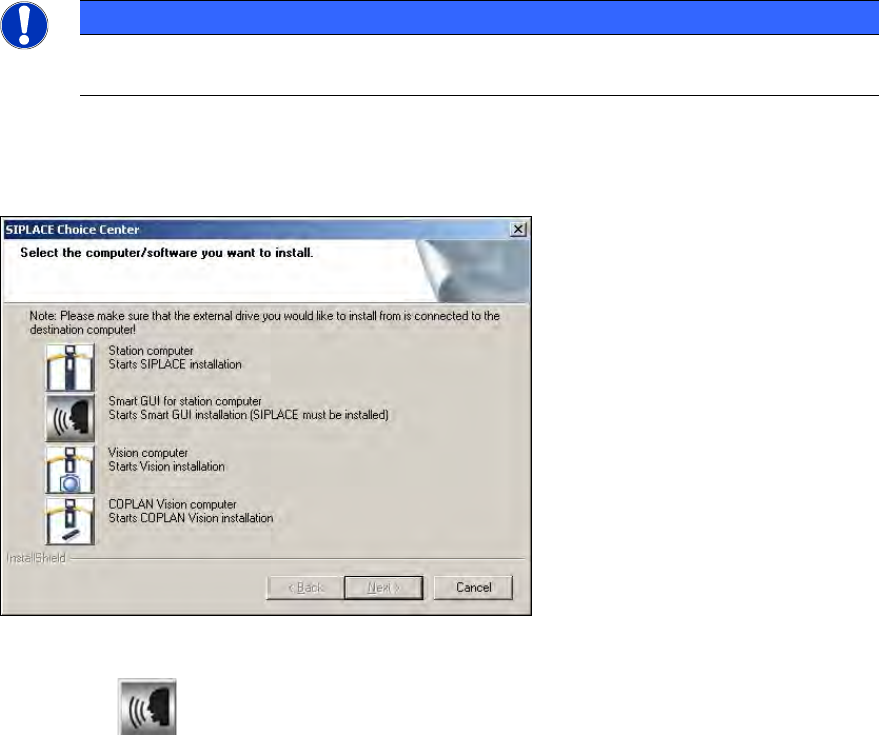Click the 'Station computer' label

coord(151,350)
